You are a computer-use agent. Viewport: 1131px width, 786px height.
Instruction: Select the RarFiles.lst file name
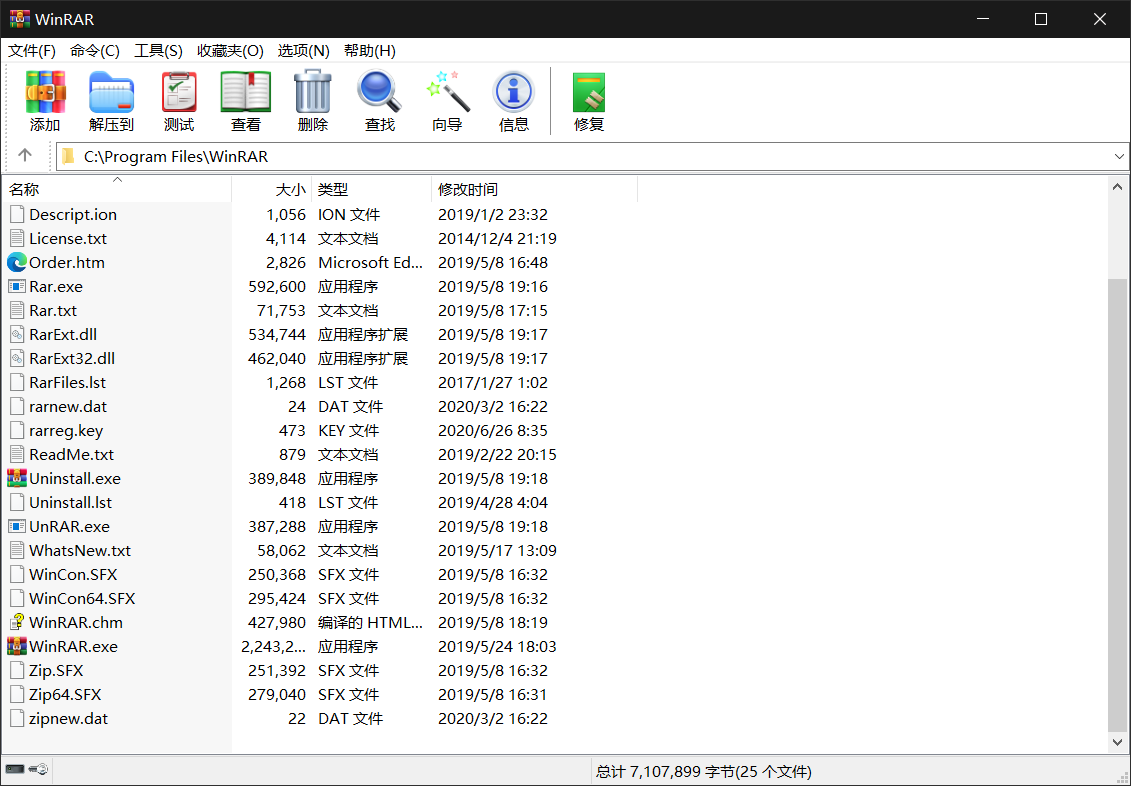[67, 382]
